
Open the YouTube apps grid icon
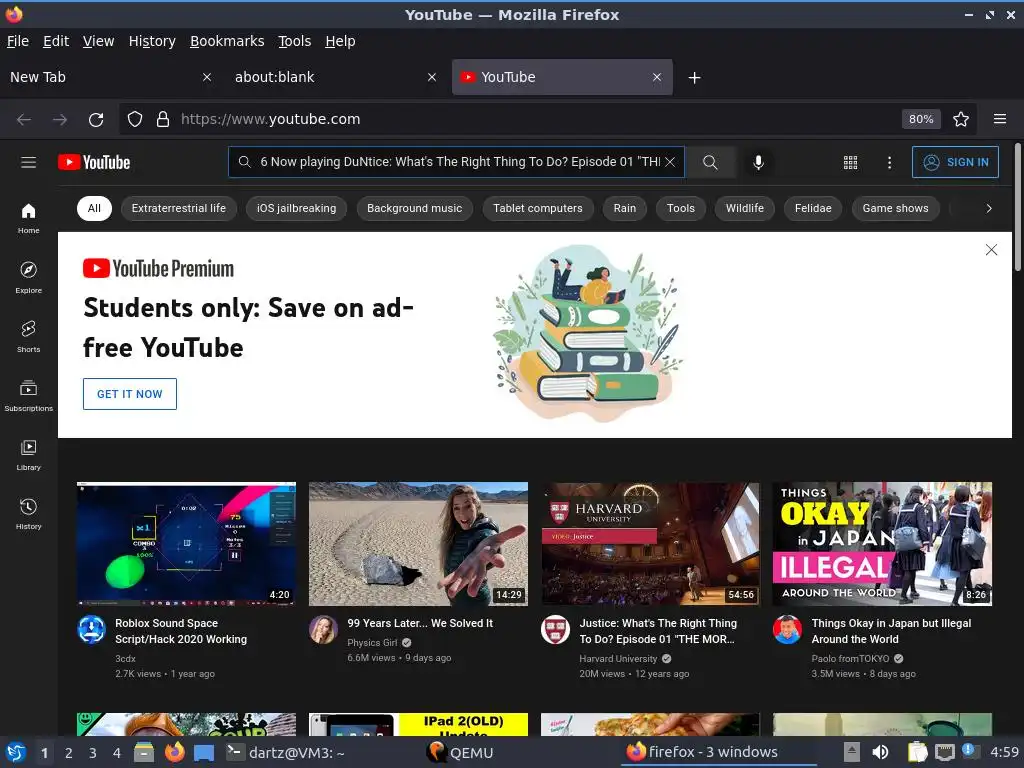850,162
